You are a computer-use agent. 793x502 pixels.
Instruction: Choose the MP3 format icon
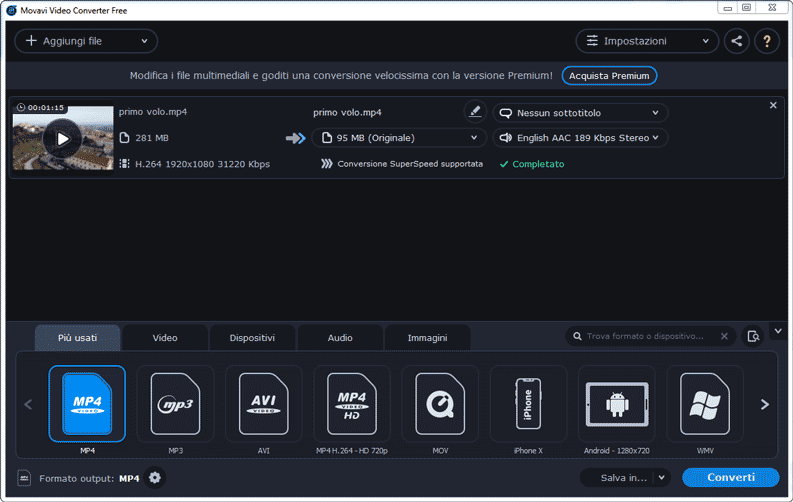(175, 403)
